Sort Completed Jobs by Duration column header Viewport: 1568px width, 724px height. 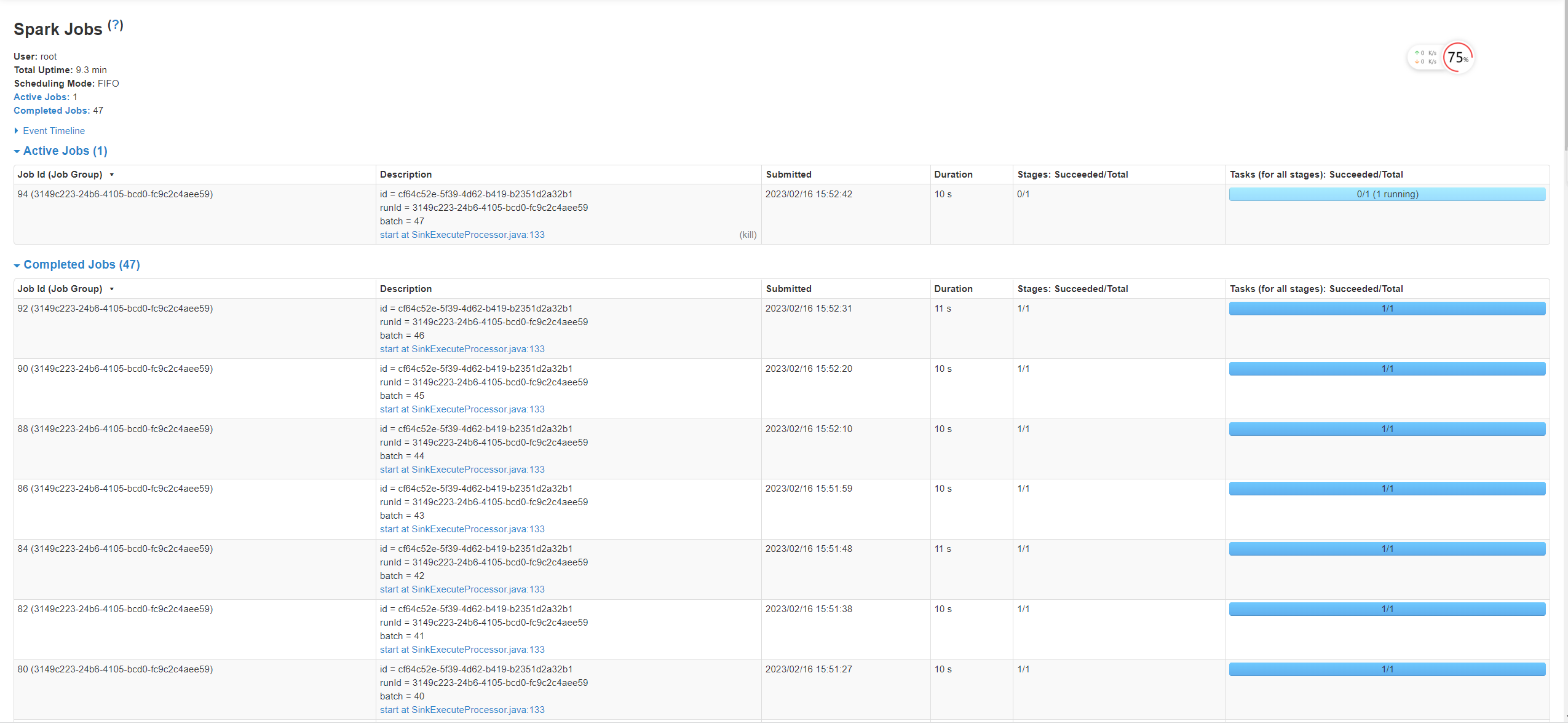(952, 289)
